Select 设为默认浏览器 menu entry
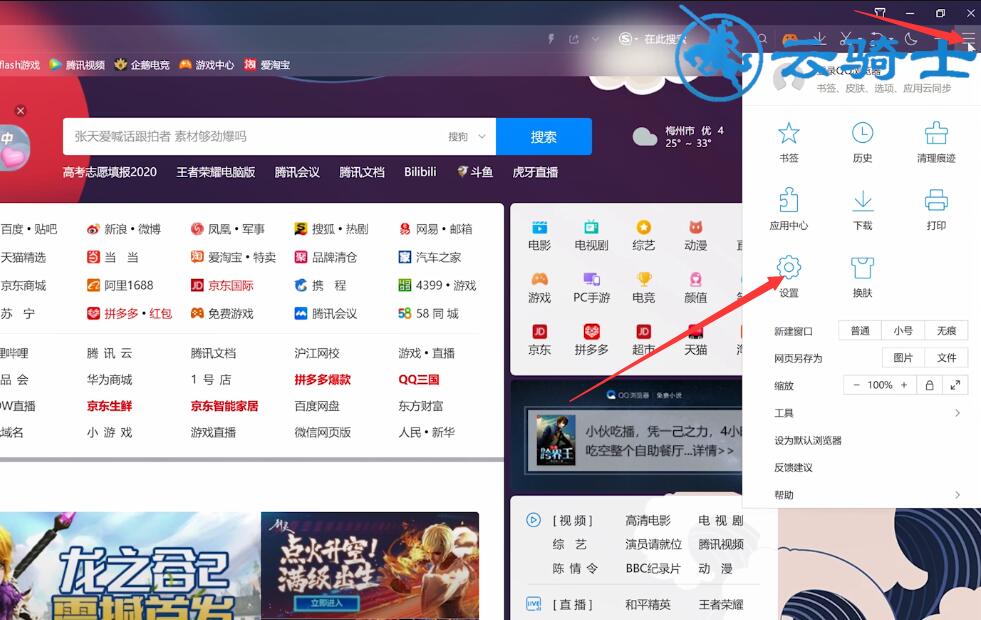The width and height of the screenshot is (981, 620). (807, 440)
